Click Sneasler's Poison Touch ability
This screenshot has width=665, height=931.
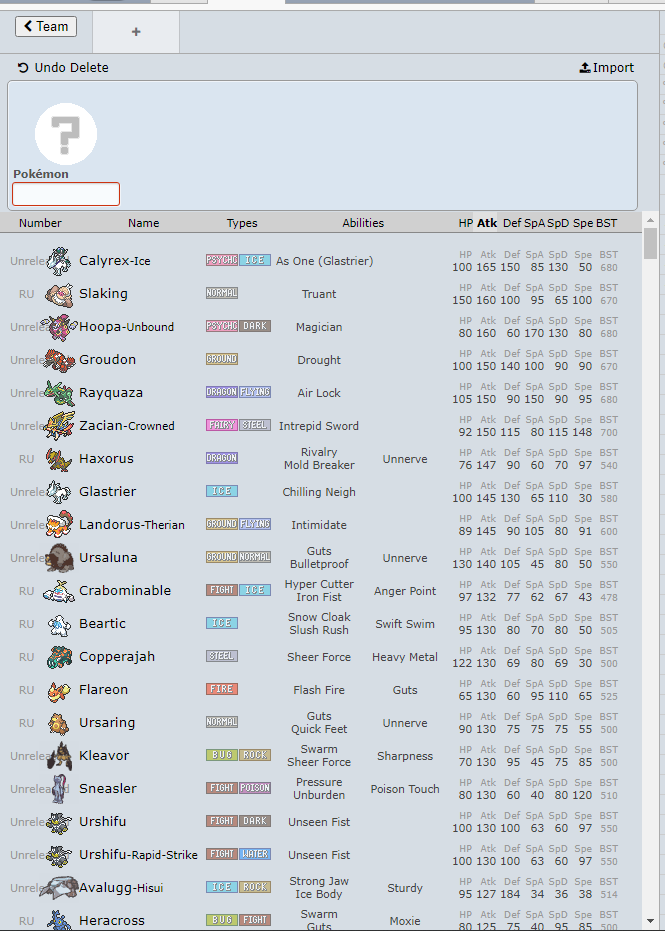pos(405,789)
